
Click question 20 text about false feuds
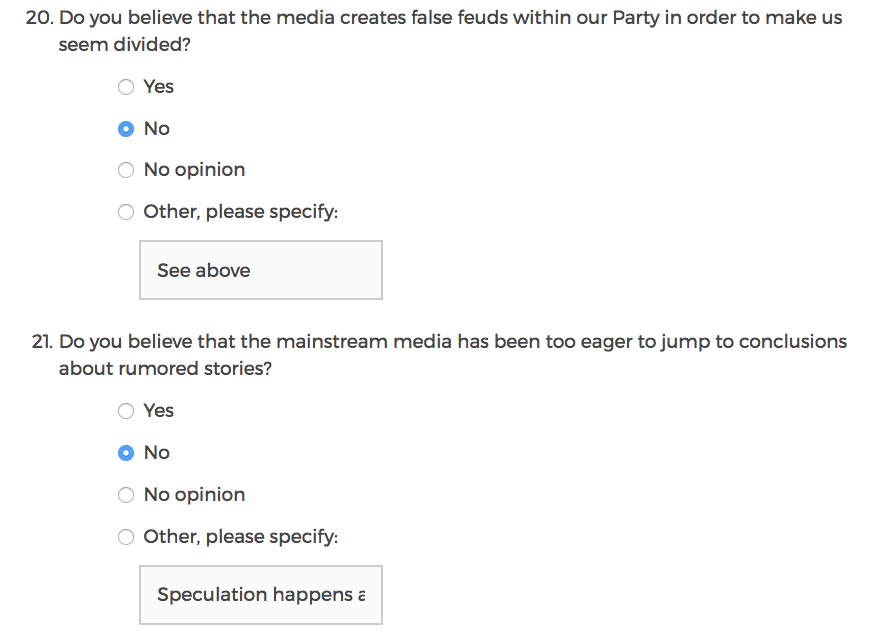pyautogui.click(x=450, y=19)
